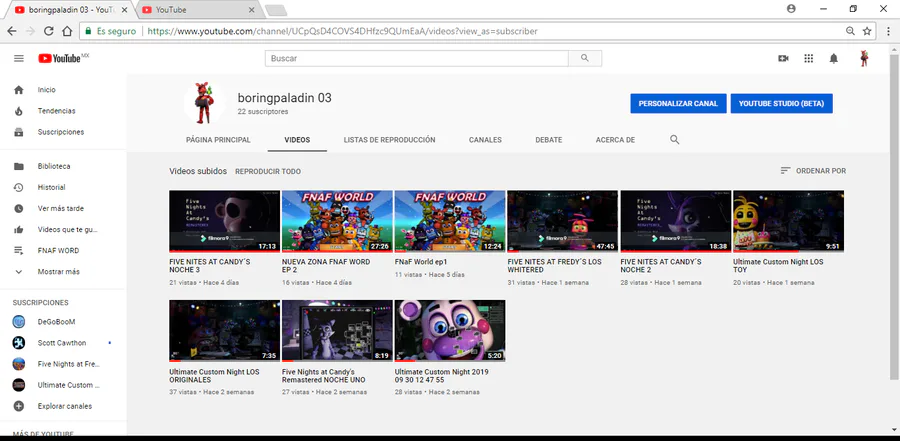Open Ultimate Custom Night LOS TOY thumbnail

click(x=789, y=221)
